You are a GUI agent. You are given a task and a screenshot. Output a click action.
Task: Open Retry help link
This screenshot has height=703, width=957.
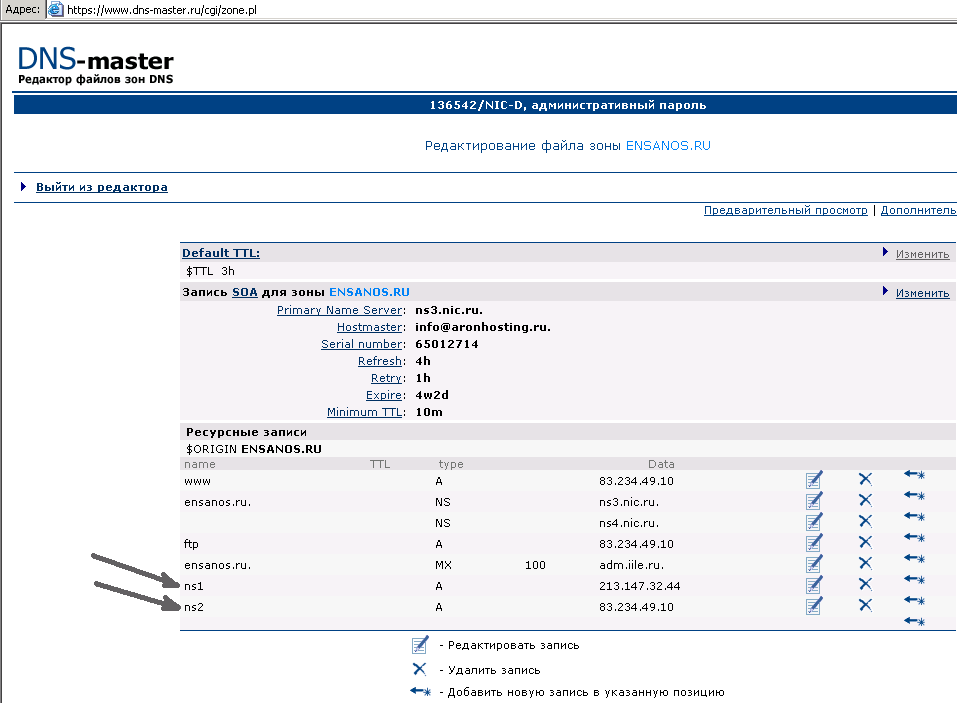(x=386, y=378)
